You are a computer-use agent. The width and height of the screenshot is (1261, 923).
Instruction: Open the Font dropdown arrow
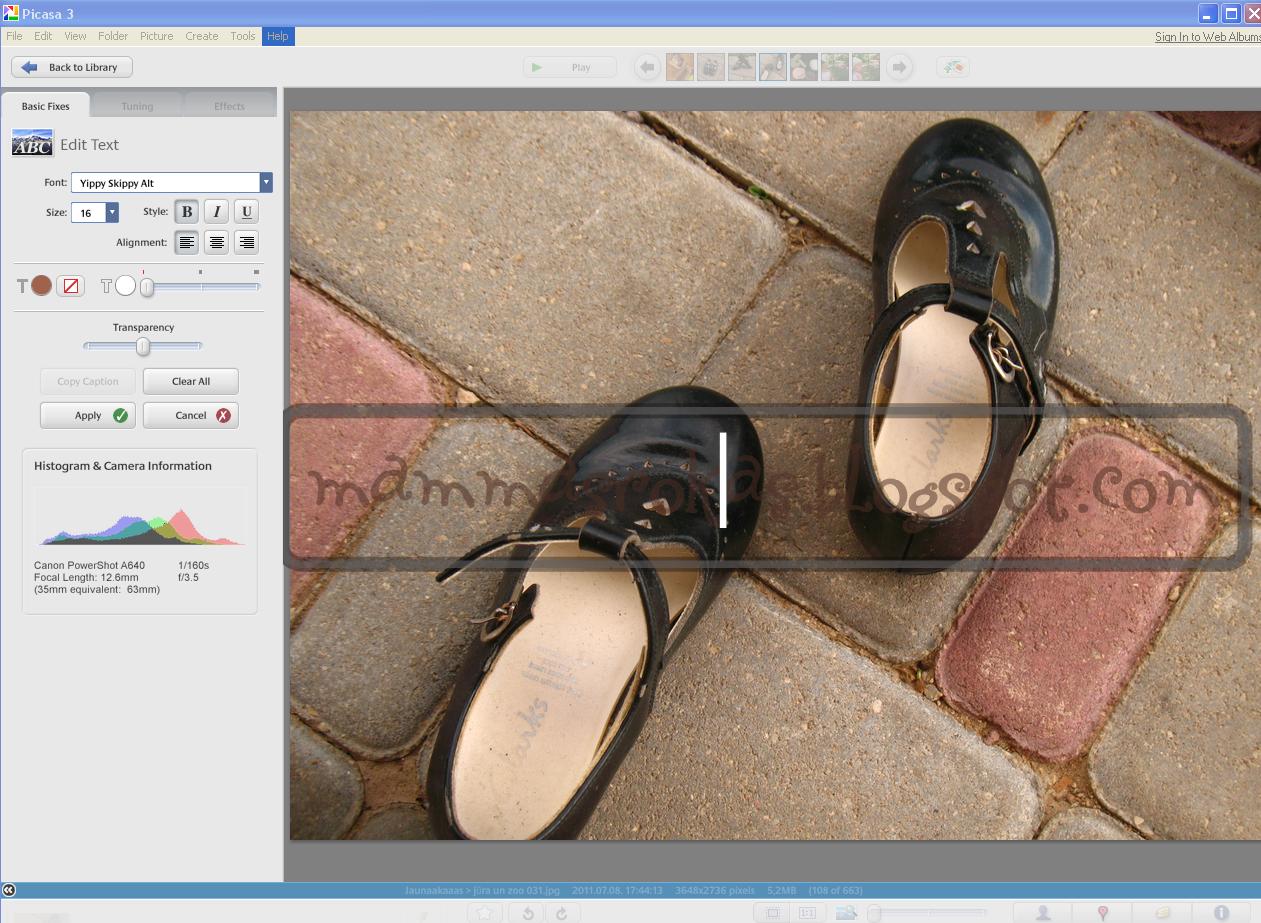point(266,183)
